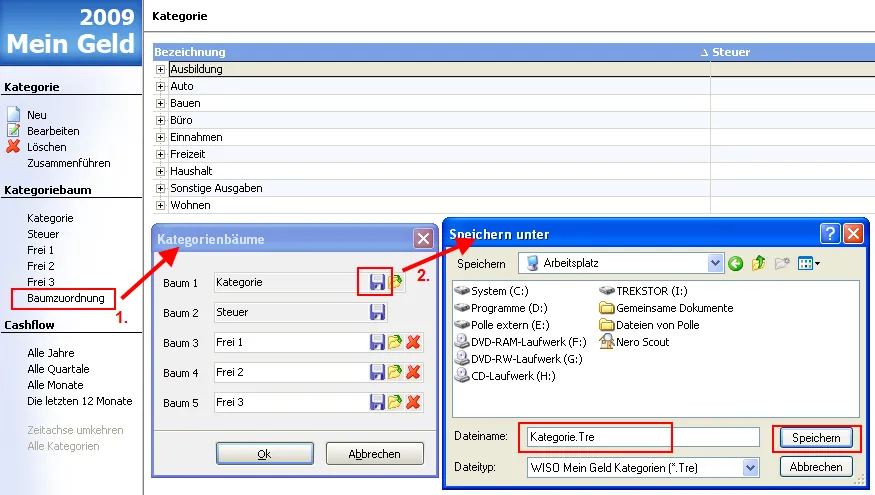
Task: Choose Zusammenführen in Kategorie menu
Action: 69,163
